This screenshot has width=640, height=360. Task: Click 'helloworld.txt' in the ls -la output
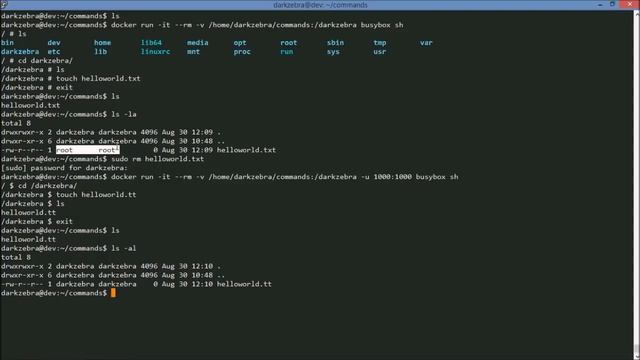246,150
